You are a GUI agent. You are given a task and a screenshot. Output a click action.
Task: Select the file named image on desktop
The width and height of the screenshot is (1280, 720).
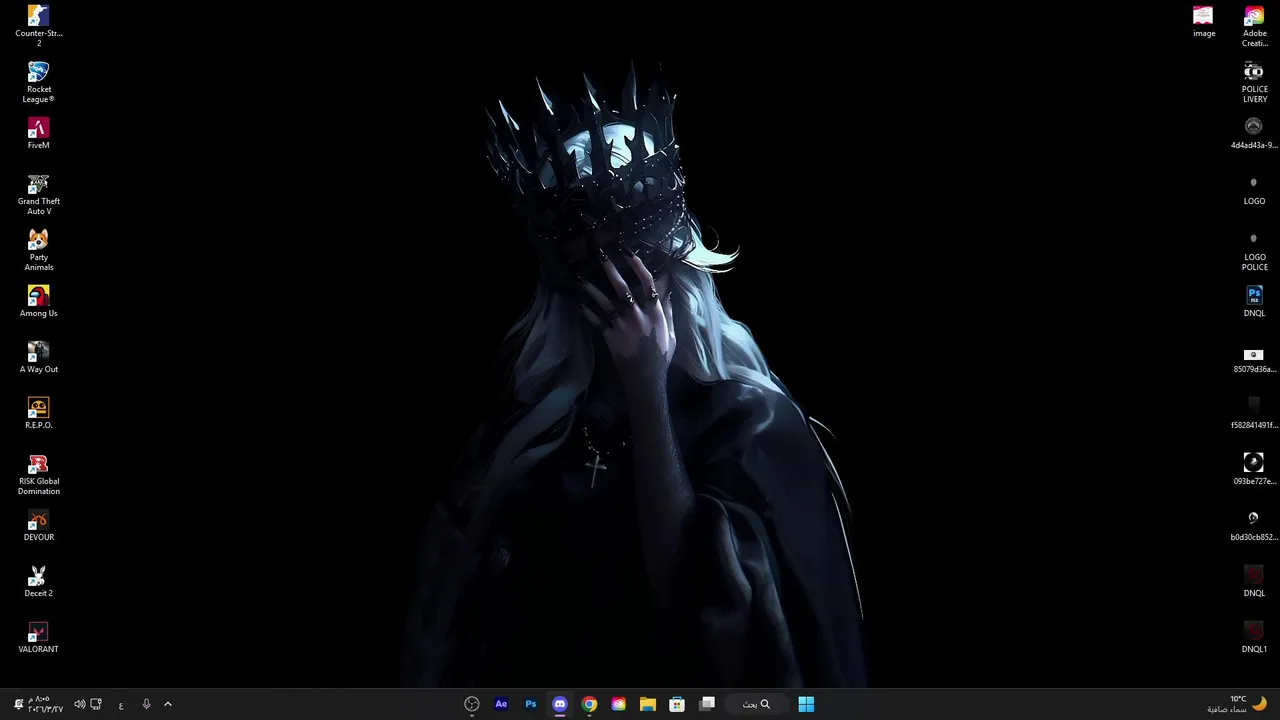pos(1204,22)
